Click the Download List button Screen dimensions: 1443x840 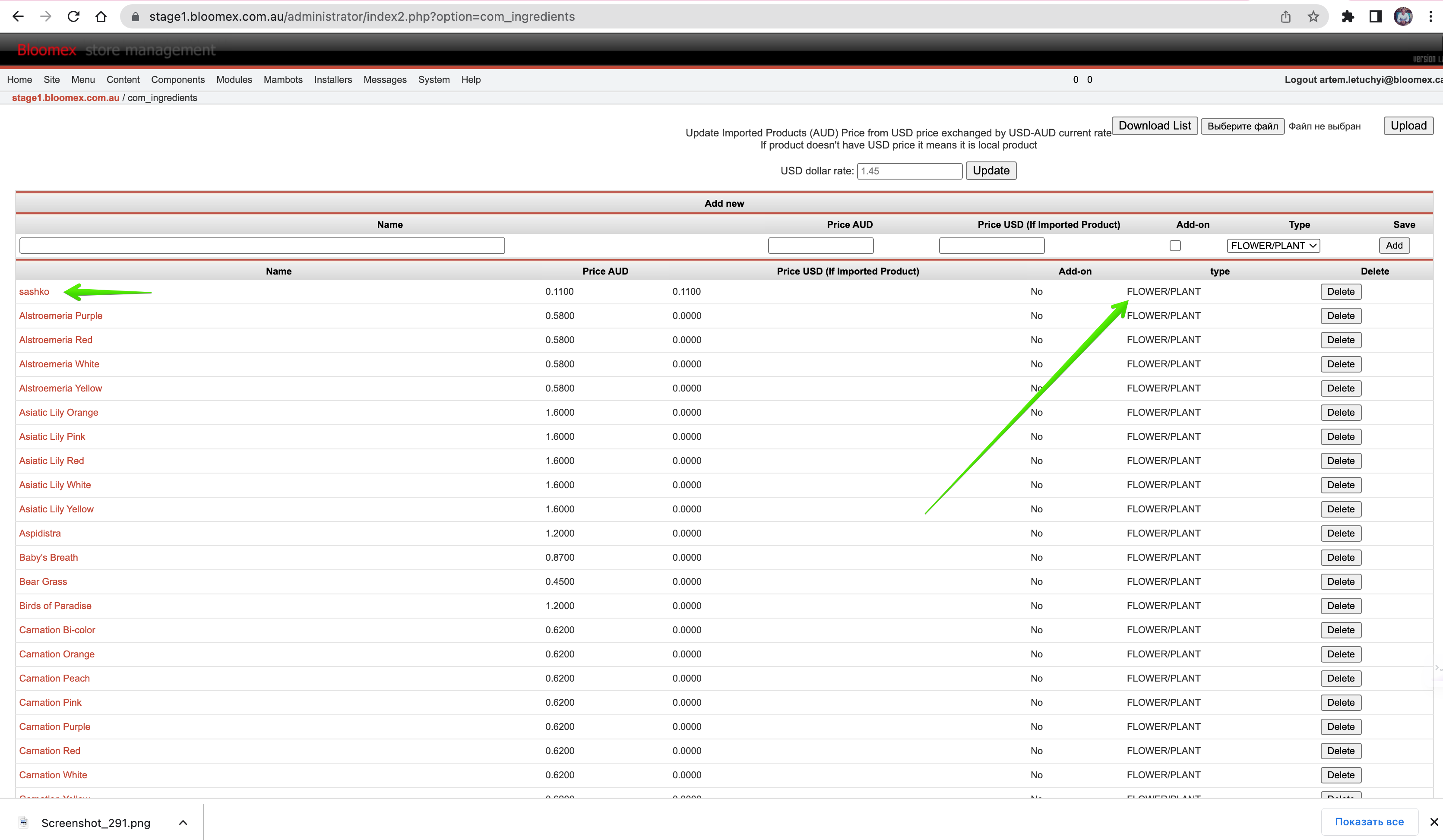pyautogui.click(x=1155, y=126)
